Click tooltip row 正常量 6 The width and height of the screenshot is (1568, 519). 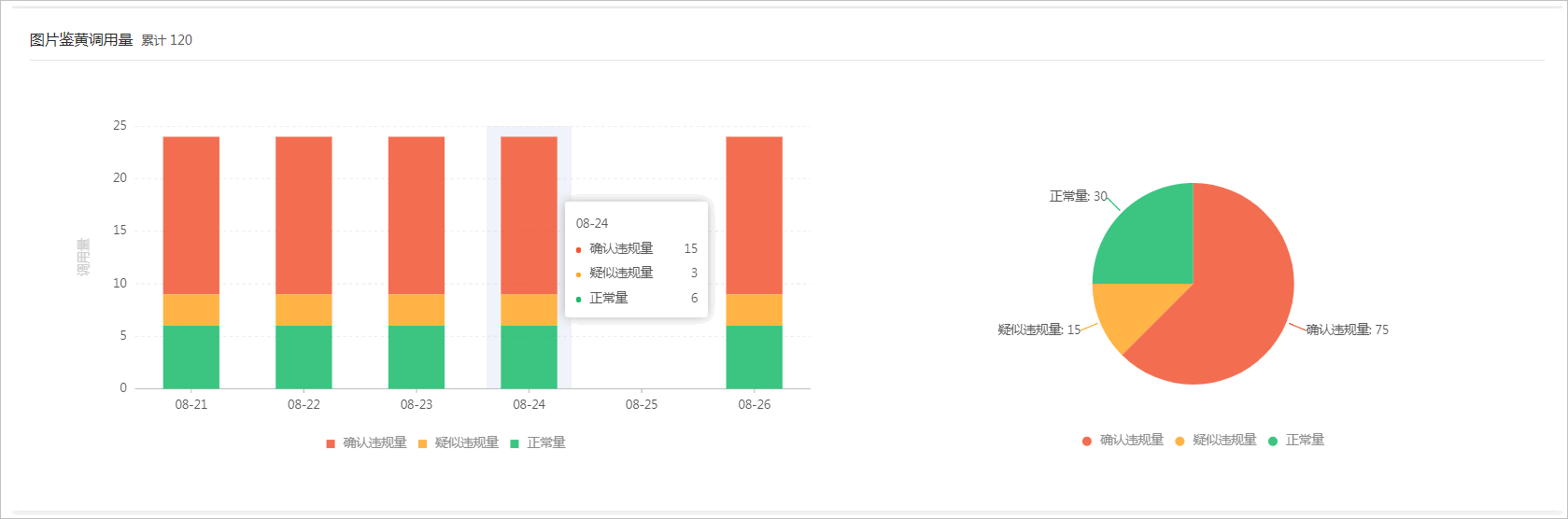pos(637,298)
